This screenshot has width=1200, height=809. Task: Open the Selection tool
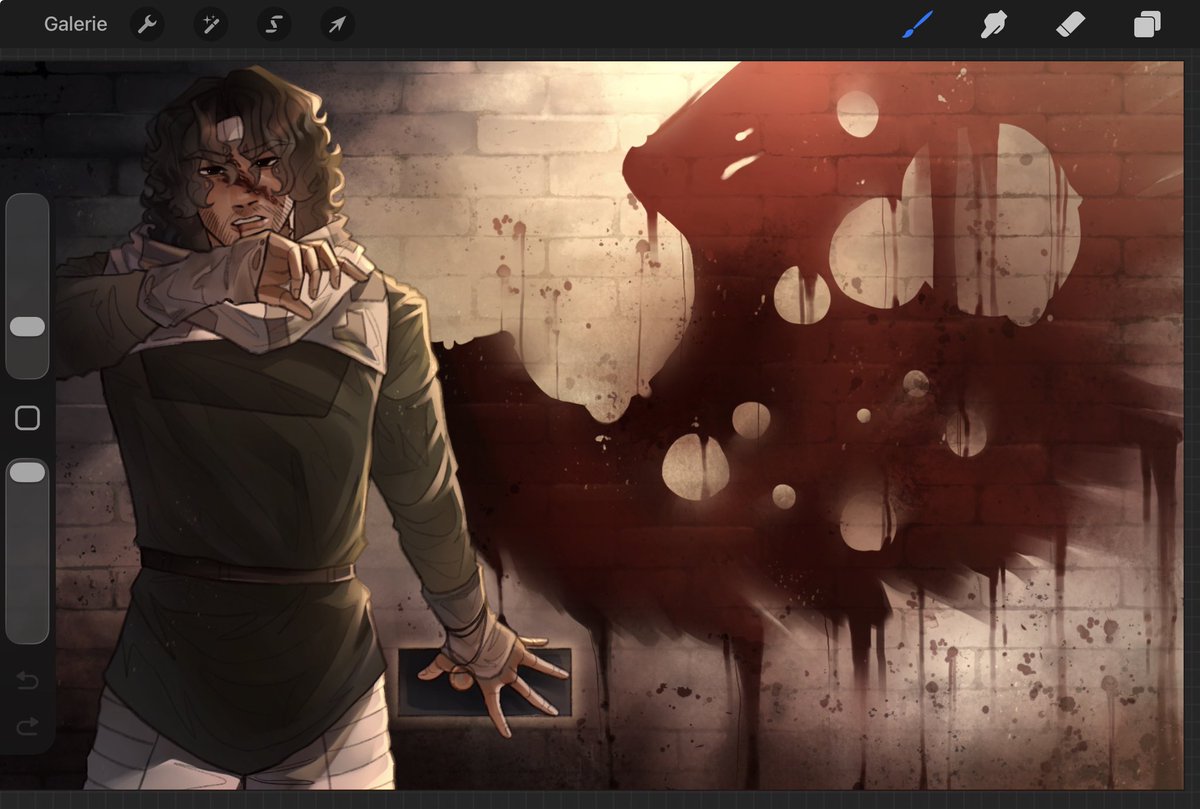click(x=274, y=24)
